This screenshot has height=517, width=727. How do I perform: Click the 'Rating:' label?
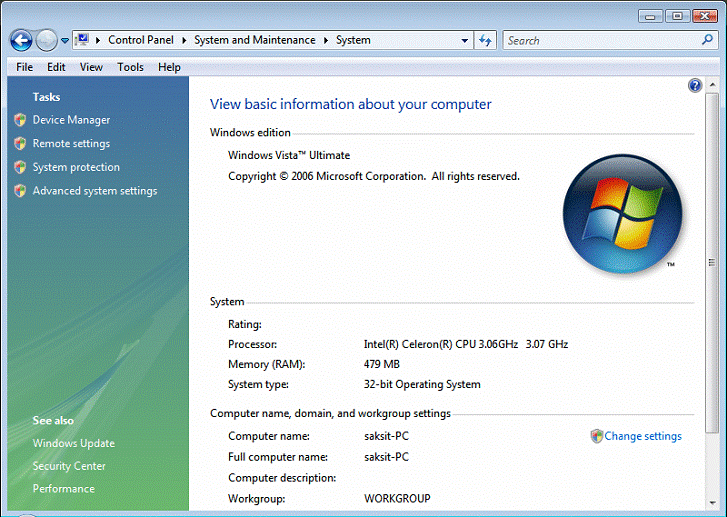(x=245, y=324)
